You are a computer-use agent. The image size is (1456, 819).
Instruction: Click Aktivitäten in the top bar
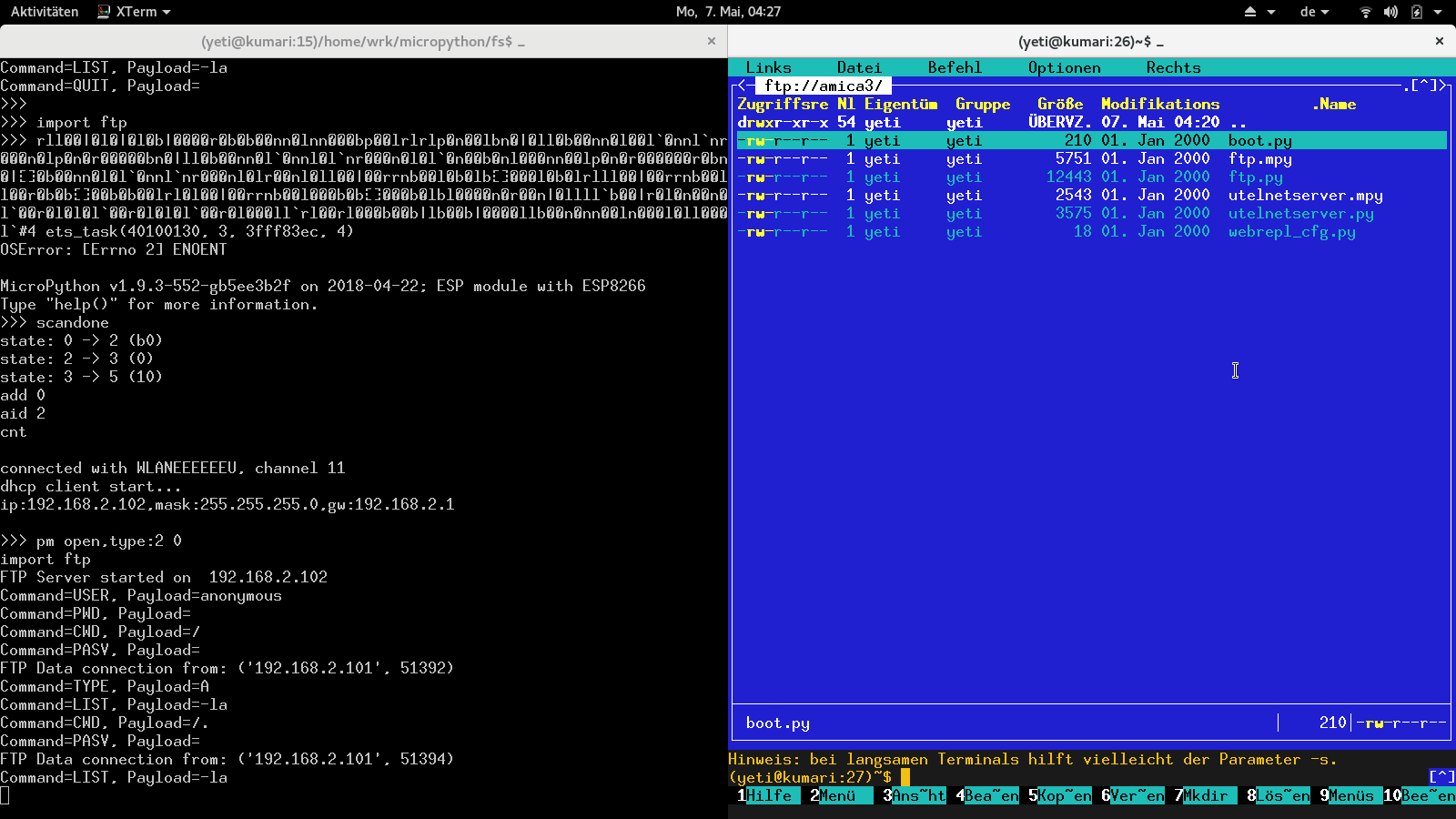coord(45,12)
